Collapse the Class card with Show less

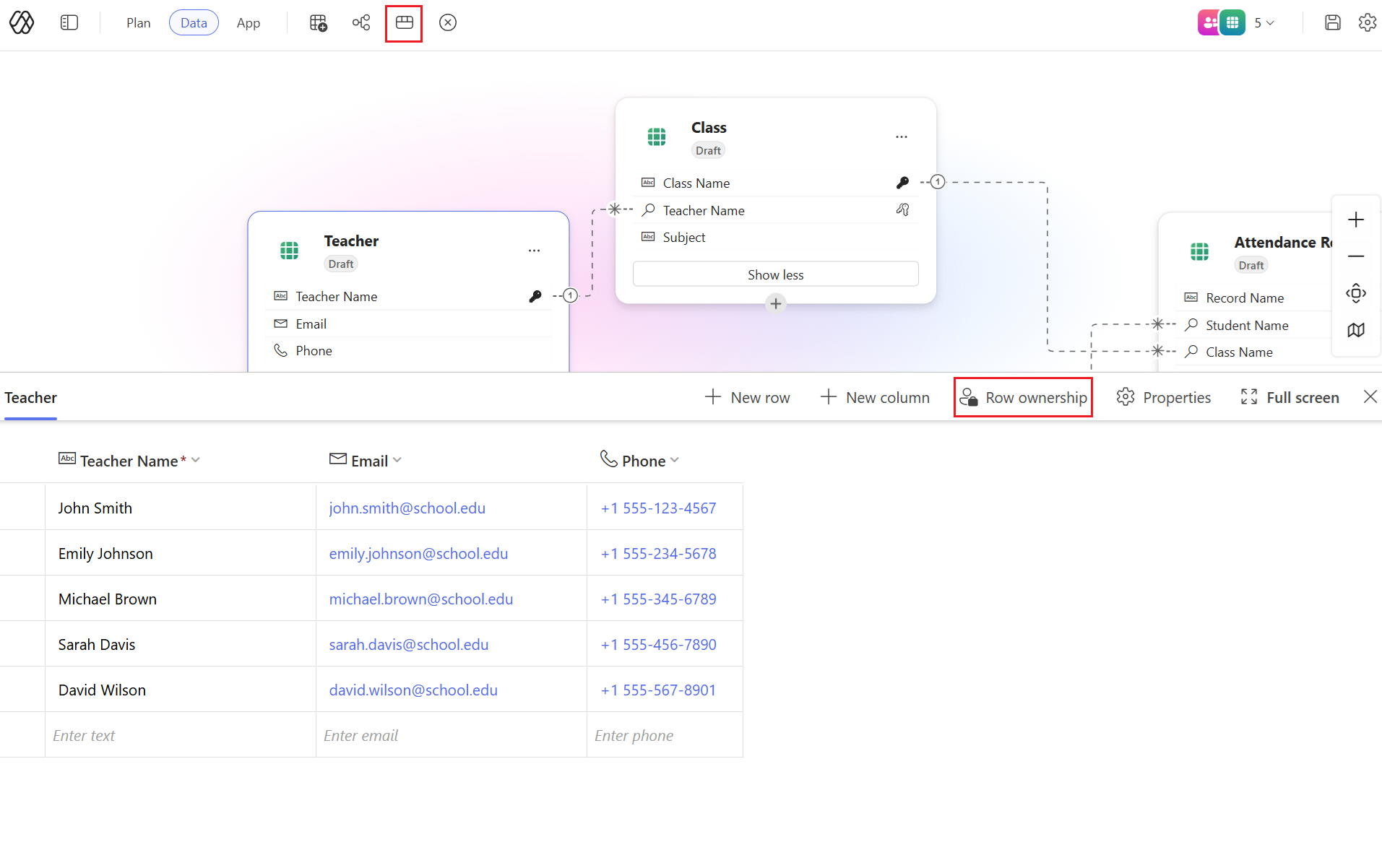[x=775, y=274]
